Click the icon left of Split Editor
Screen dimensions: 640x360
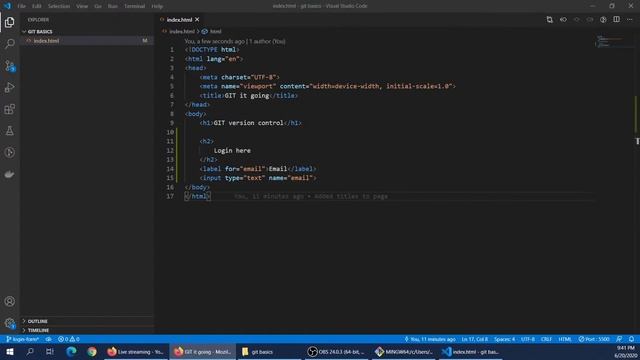603,20
